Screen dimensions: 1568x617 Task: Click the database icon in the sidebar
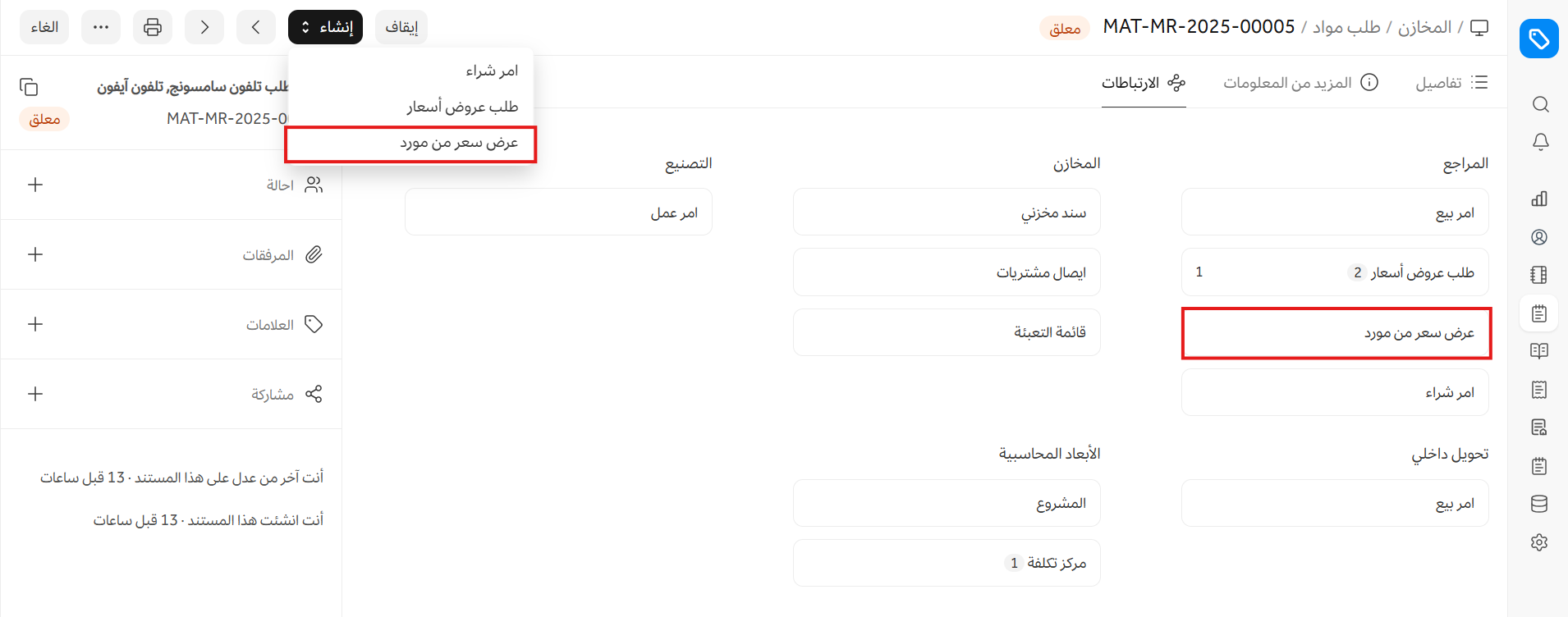tap(1539, 504)
